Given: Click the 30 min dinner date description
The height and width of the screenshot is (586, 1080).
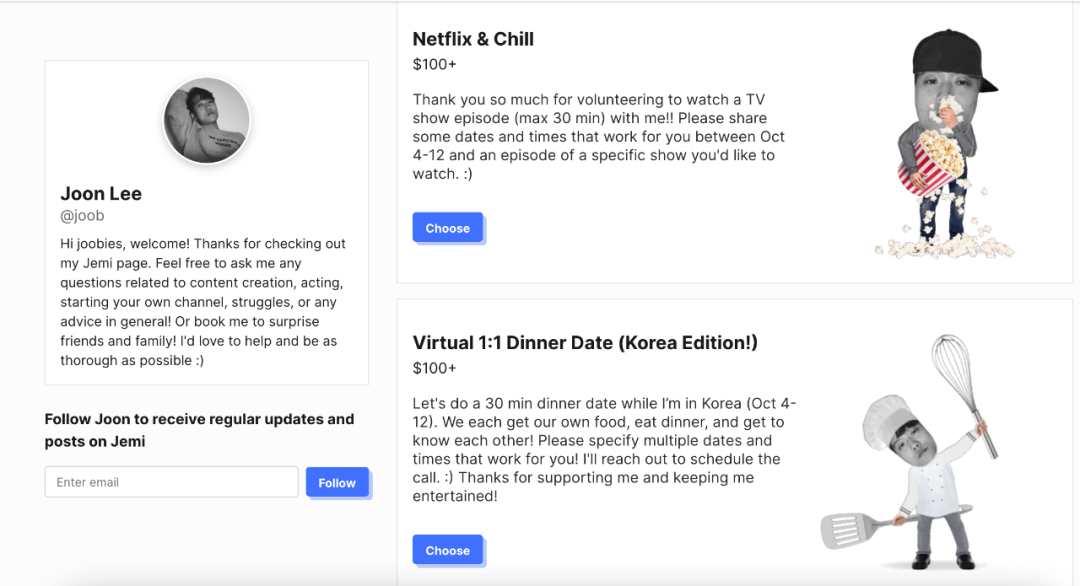Looking at the screenshot, I should tap(604, 450).
